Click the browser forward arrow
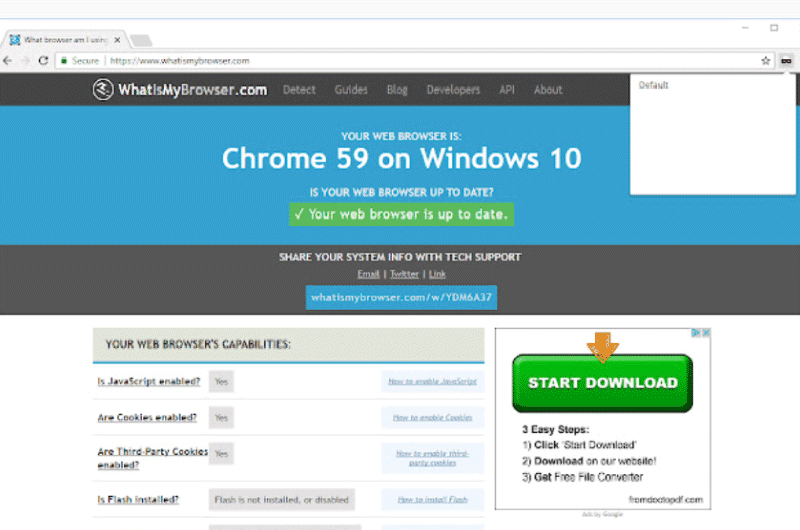 [x=26, y=61]
